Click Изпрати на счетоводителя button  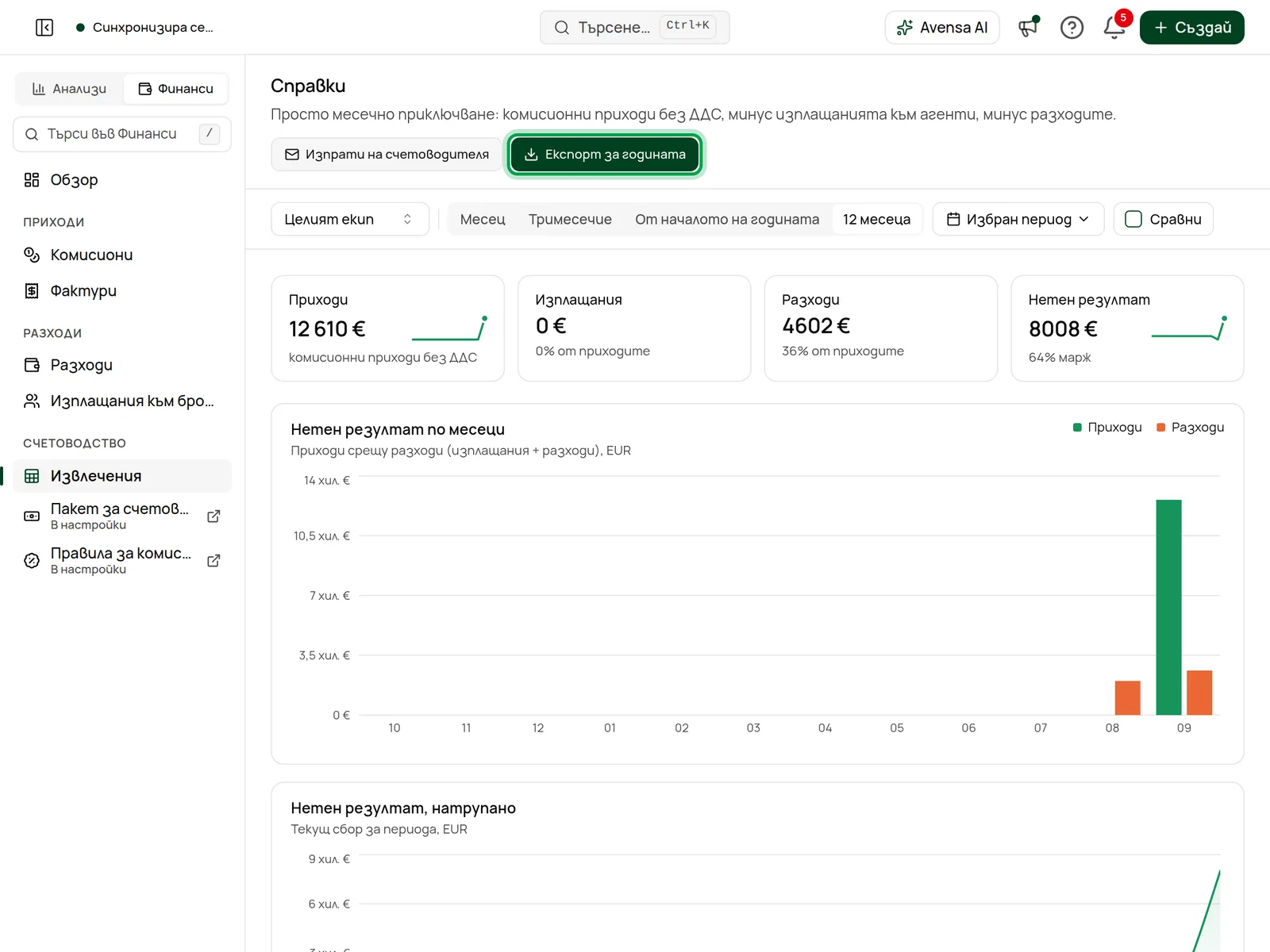(x=387, y=155)
